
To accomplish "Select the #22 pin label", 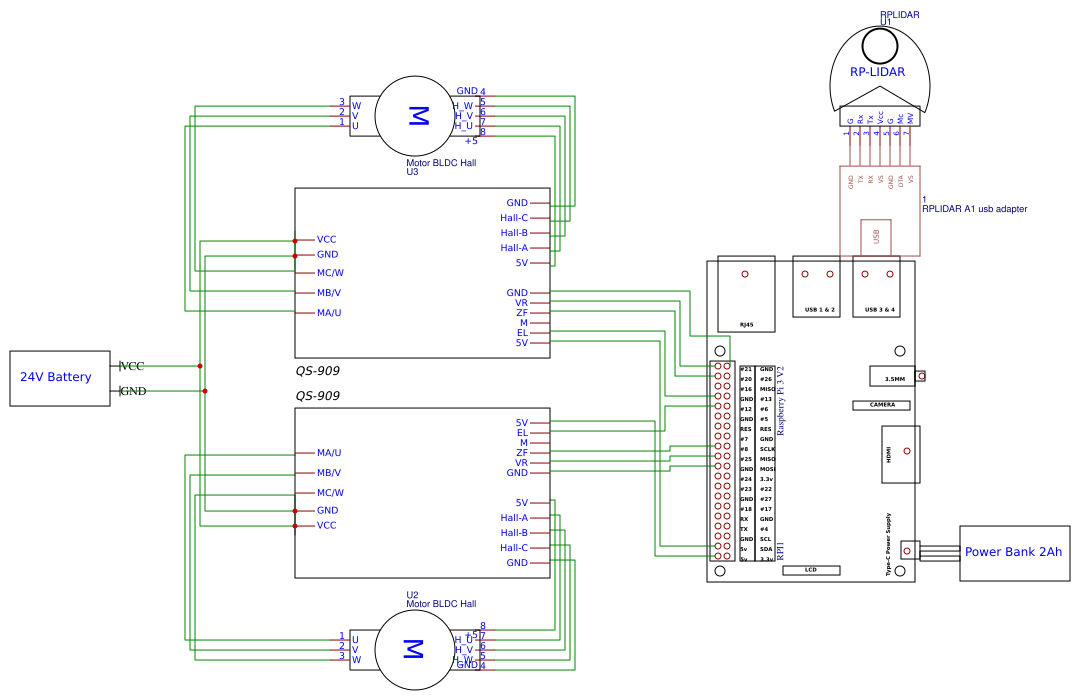I will pos(766,489).
